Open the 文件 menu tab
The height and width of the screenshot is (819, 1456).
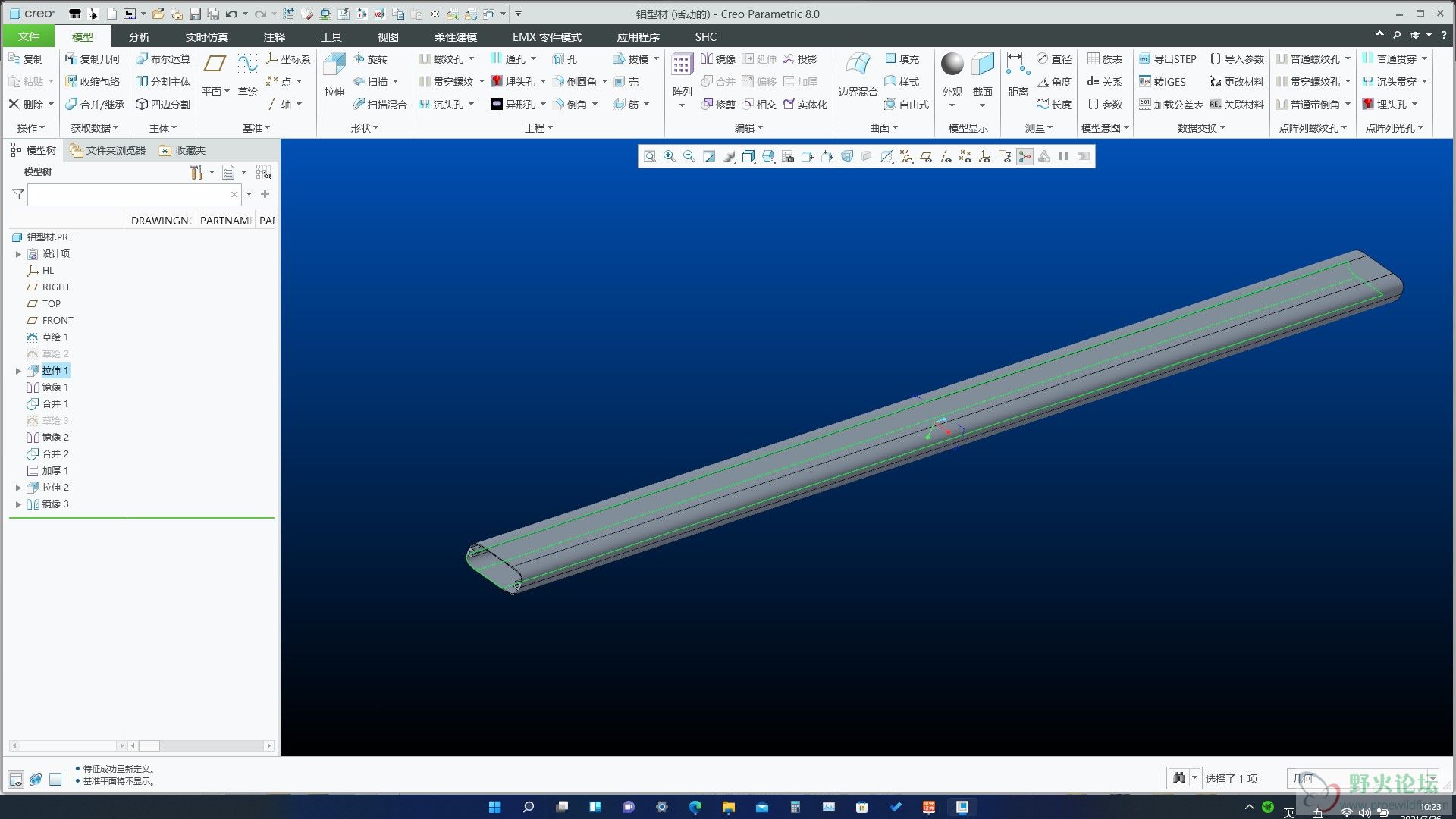[x=29, y=36]
